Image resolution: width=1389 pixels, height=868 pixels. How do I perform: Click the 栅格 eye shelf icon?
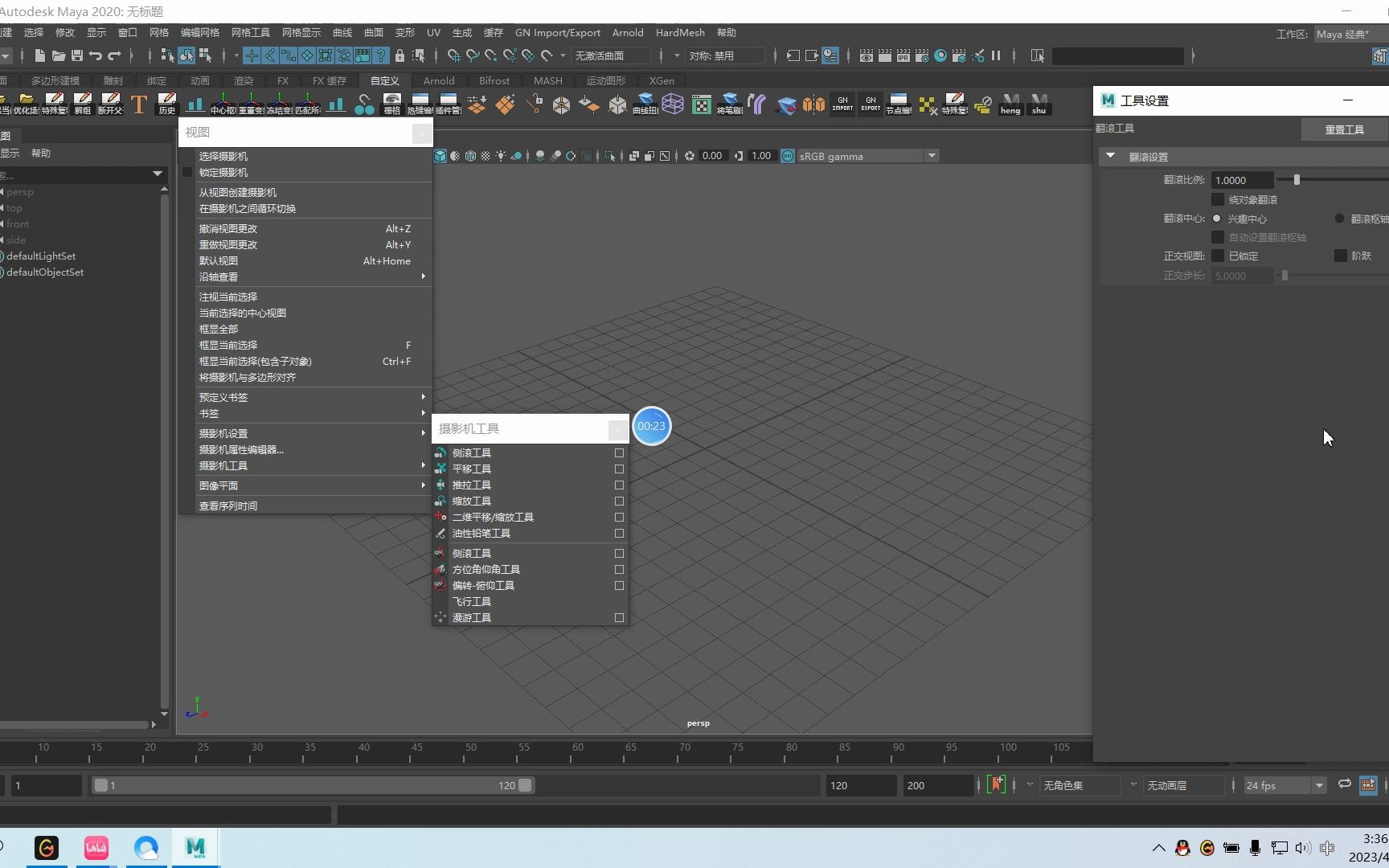coord(391,104)
